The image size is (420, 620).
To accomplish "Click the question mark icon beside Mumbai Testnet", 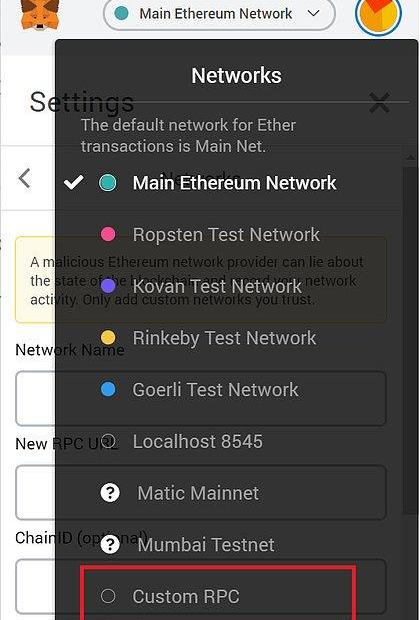I will click(110, 544).
